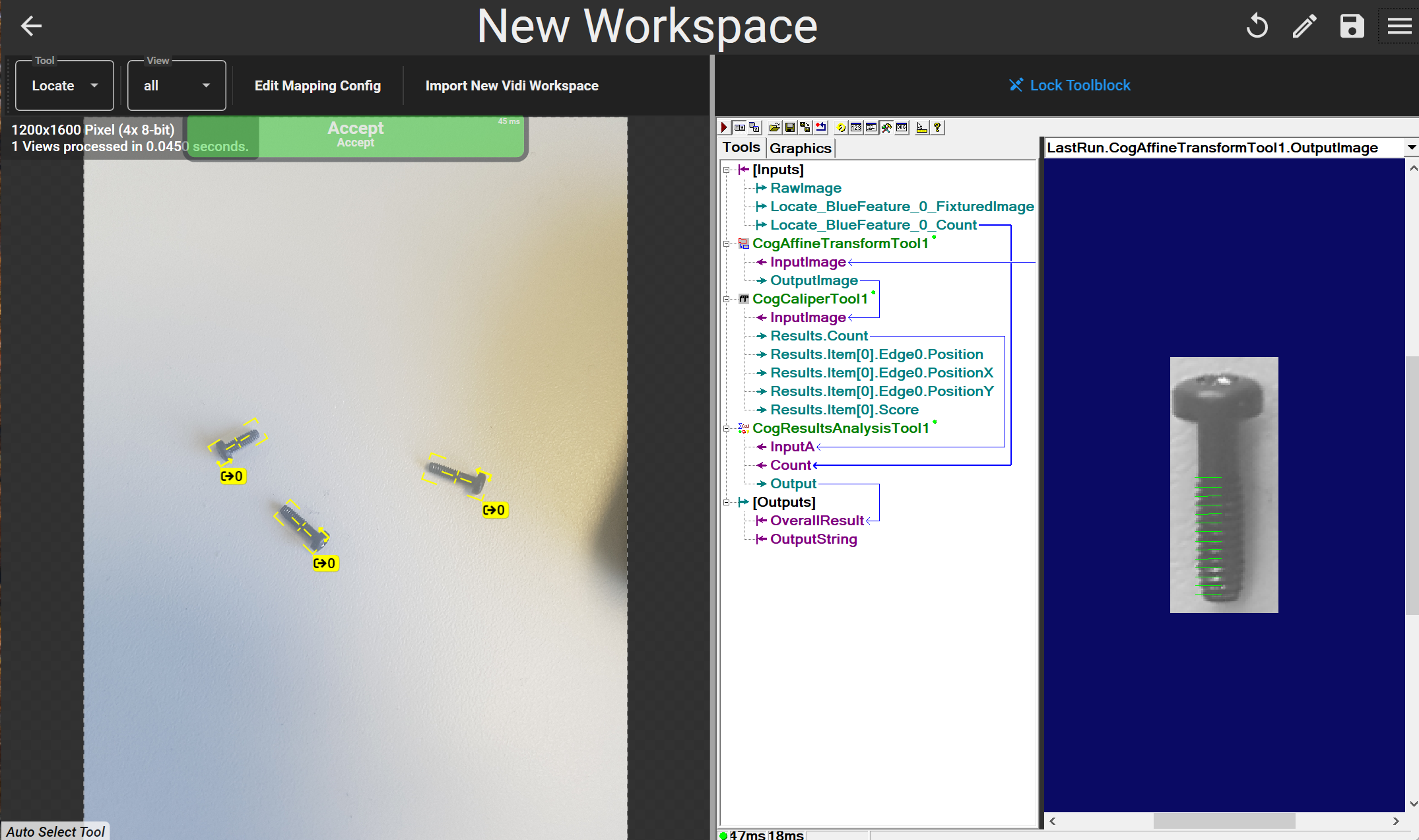
Task: Open the hamburger menu in the top right
Action: coord(1399,26)
